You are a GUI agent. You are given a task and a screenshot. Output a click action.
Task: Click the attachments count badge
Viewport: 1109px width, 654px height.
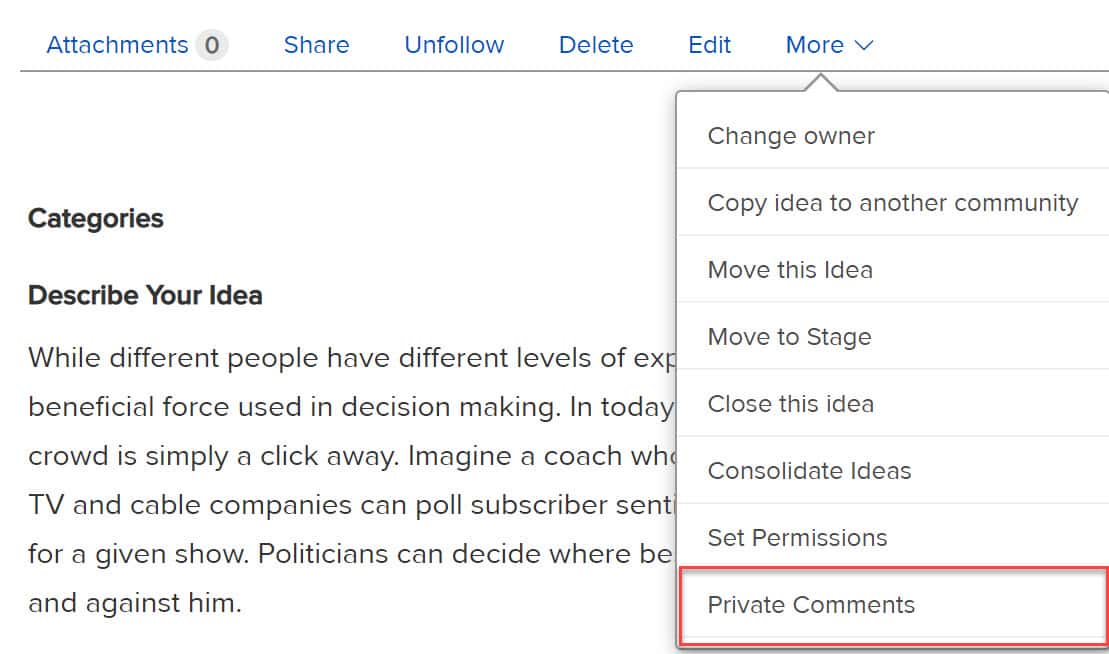click(211, 45)
